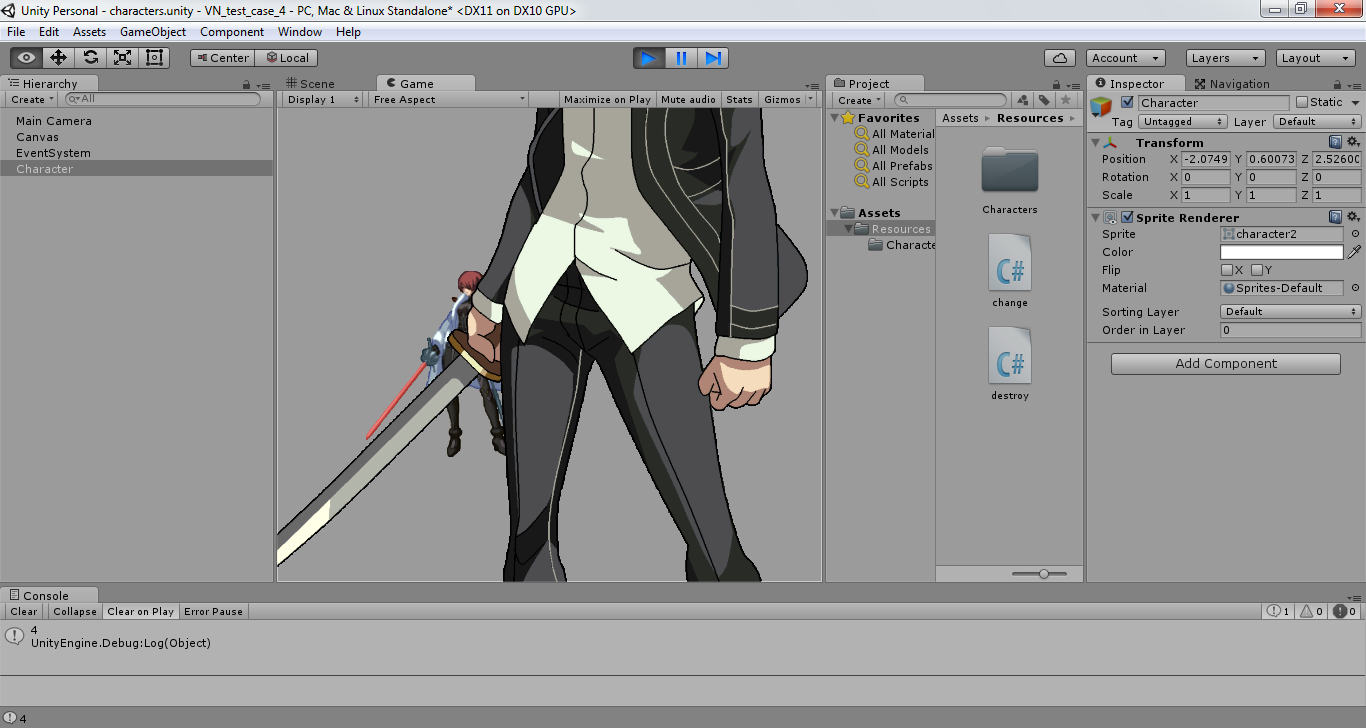Select the Rotate tool
1366x728 pixels.
tap(91, 58)
